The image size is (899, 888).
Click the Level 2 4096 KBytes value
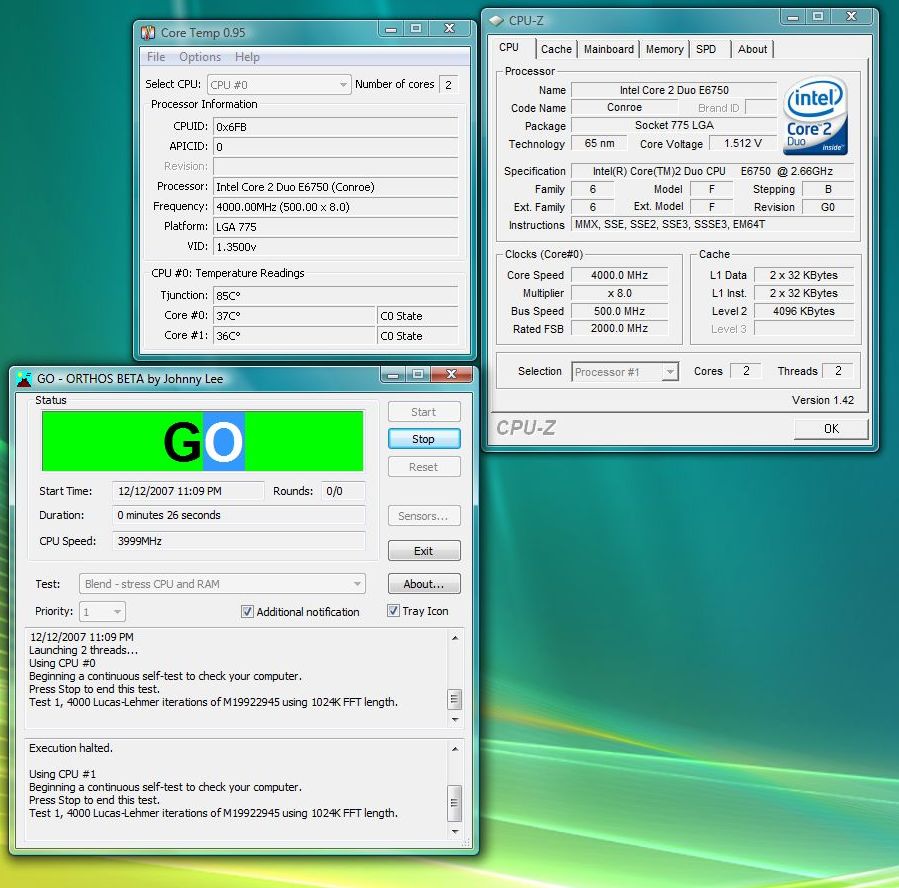pos(804,311)
